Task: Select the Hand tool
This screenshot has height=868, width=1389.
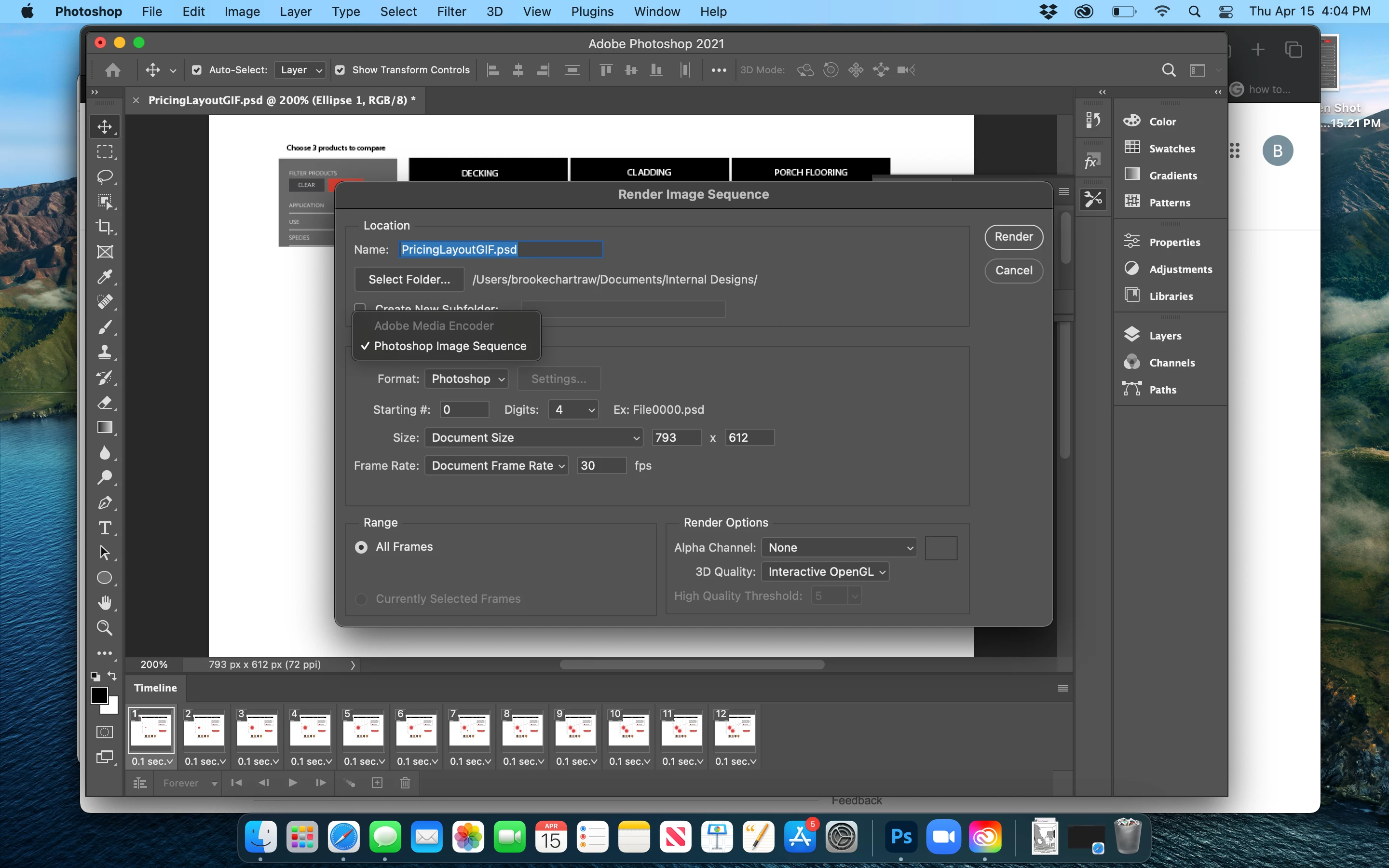Action: coord(105,603)
